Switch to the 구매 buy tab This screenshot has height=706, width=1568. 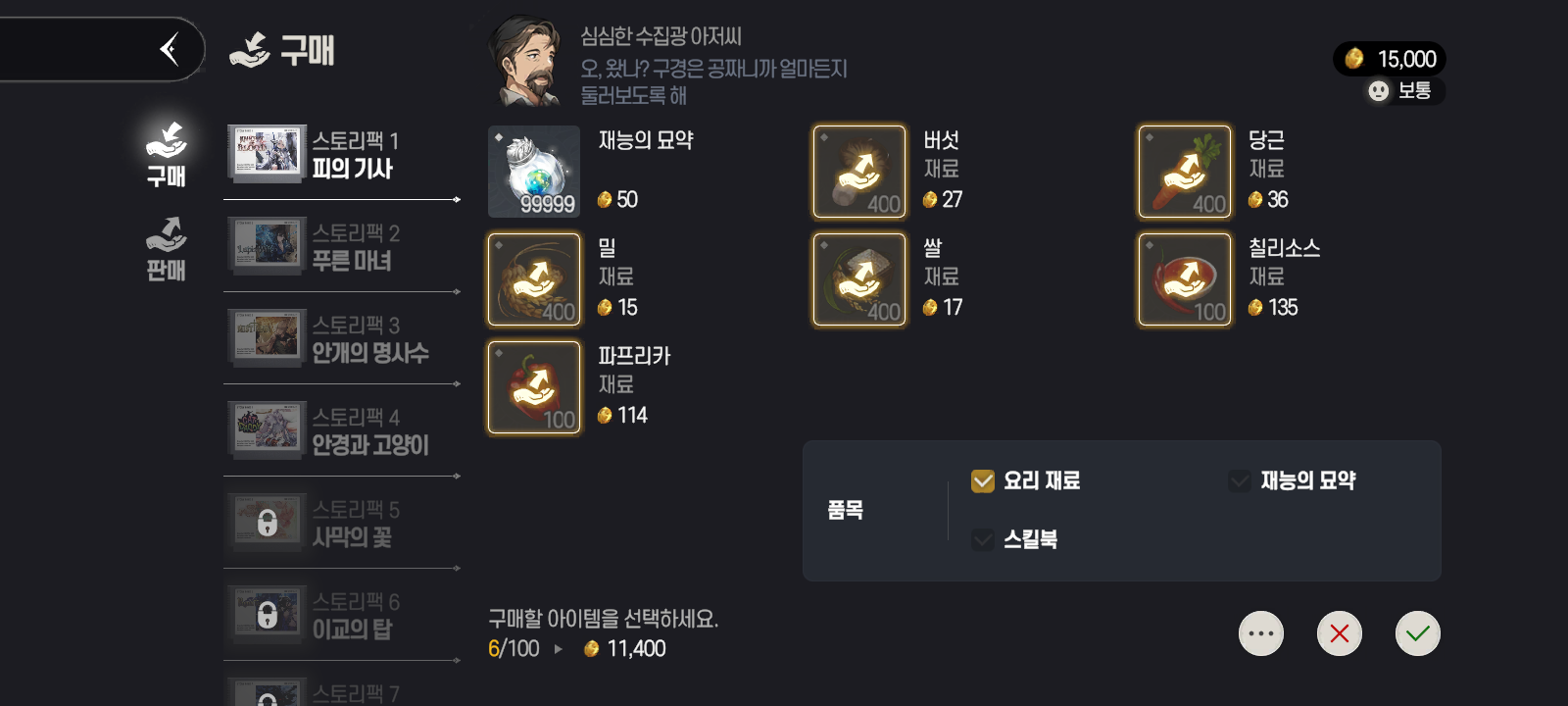pyautogui.click(x=167, y=155)
